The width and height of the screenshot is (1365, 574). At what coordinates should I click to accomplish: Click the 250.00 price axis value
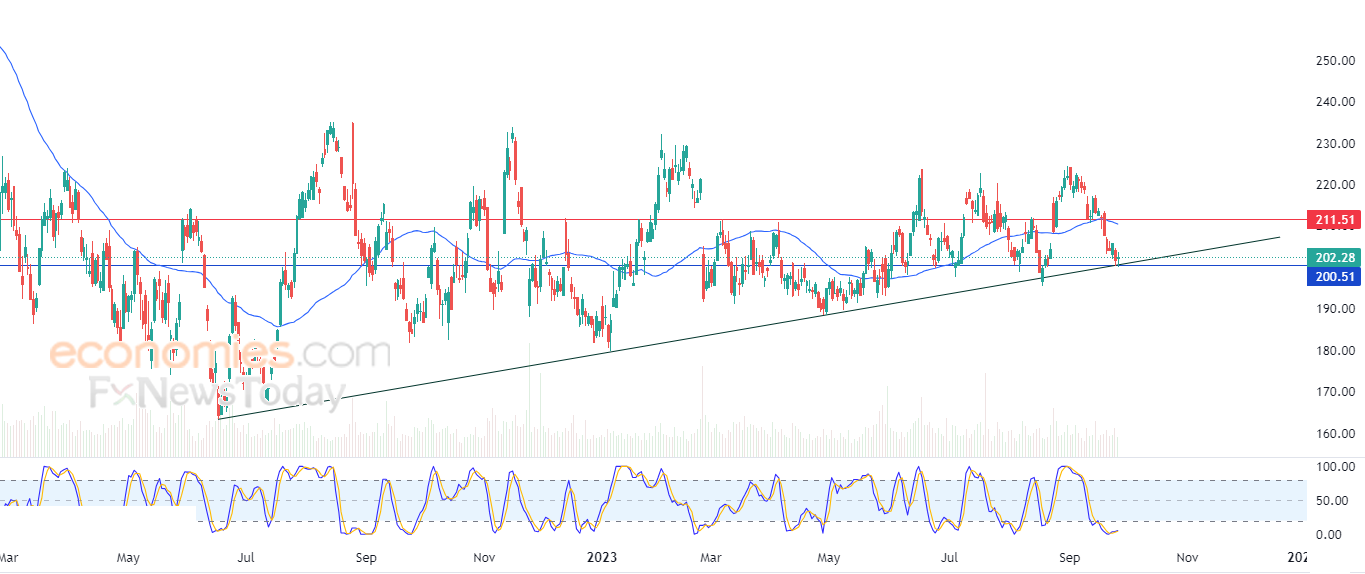1336,61
